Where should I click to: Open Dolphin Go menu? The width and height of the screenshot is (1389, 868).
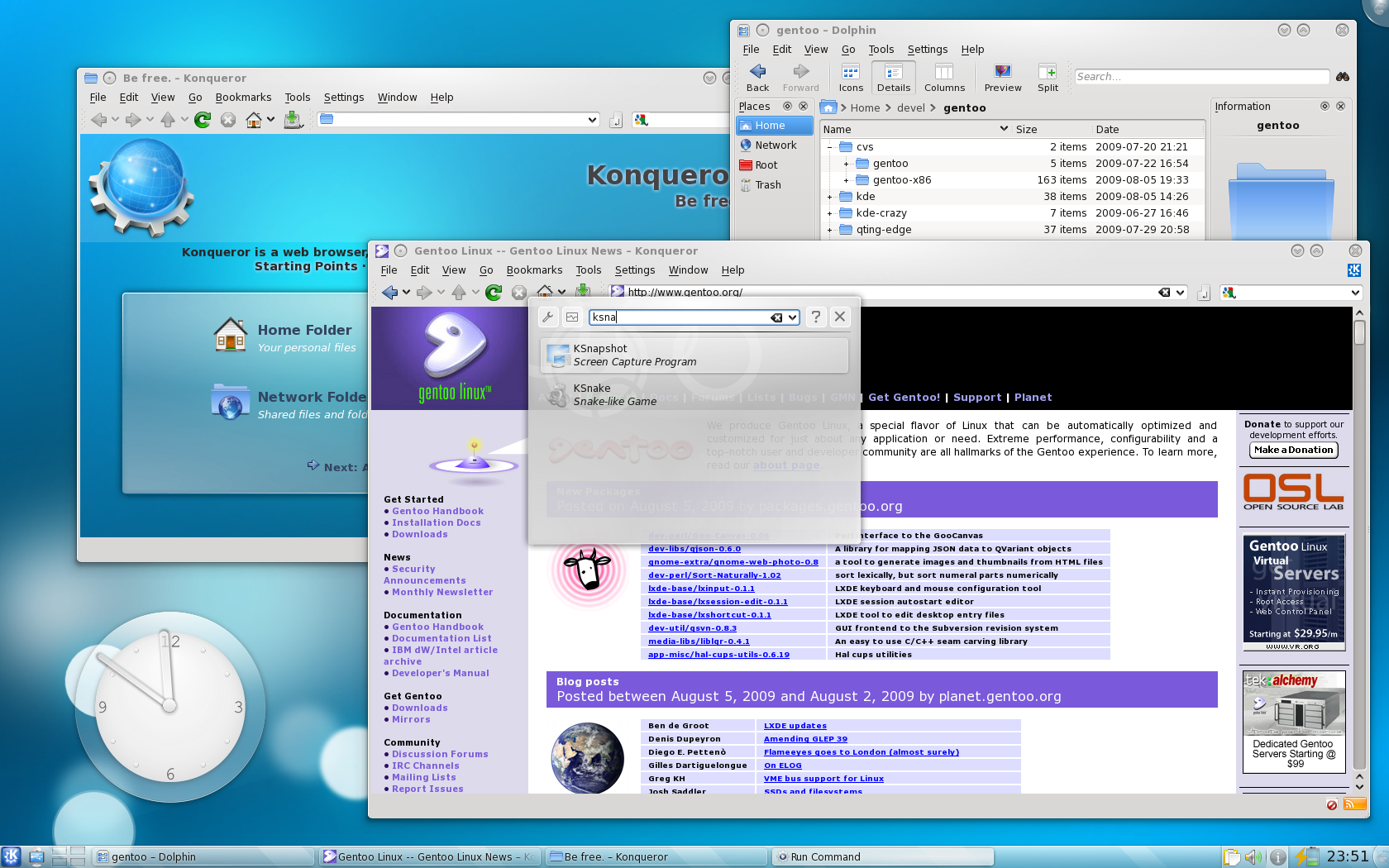pos(848,50)
